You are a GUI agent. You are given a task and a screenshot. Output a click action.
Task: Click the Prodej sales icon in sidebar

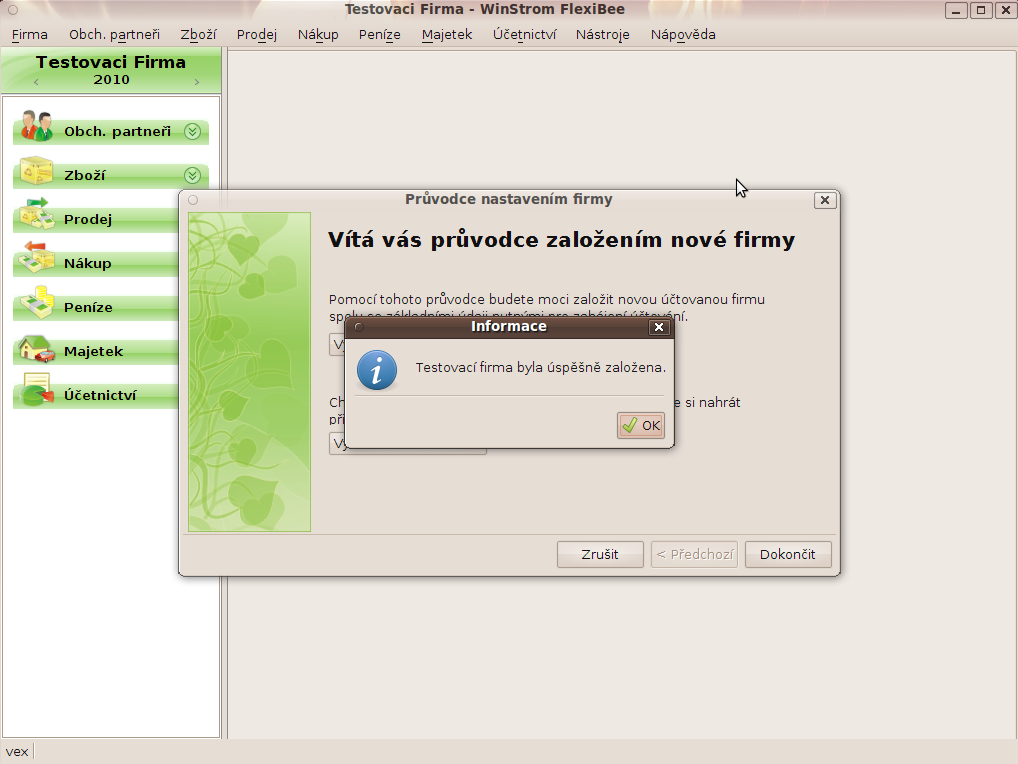coord(36,214)
